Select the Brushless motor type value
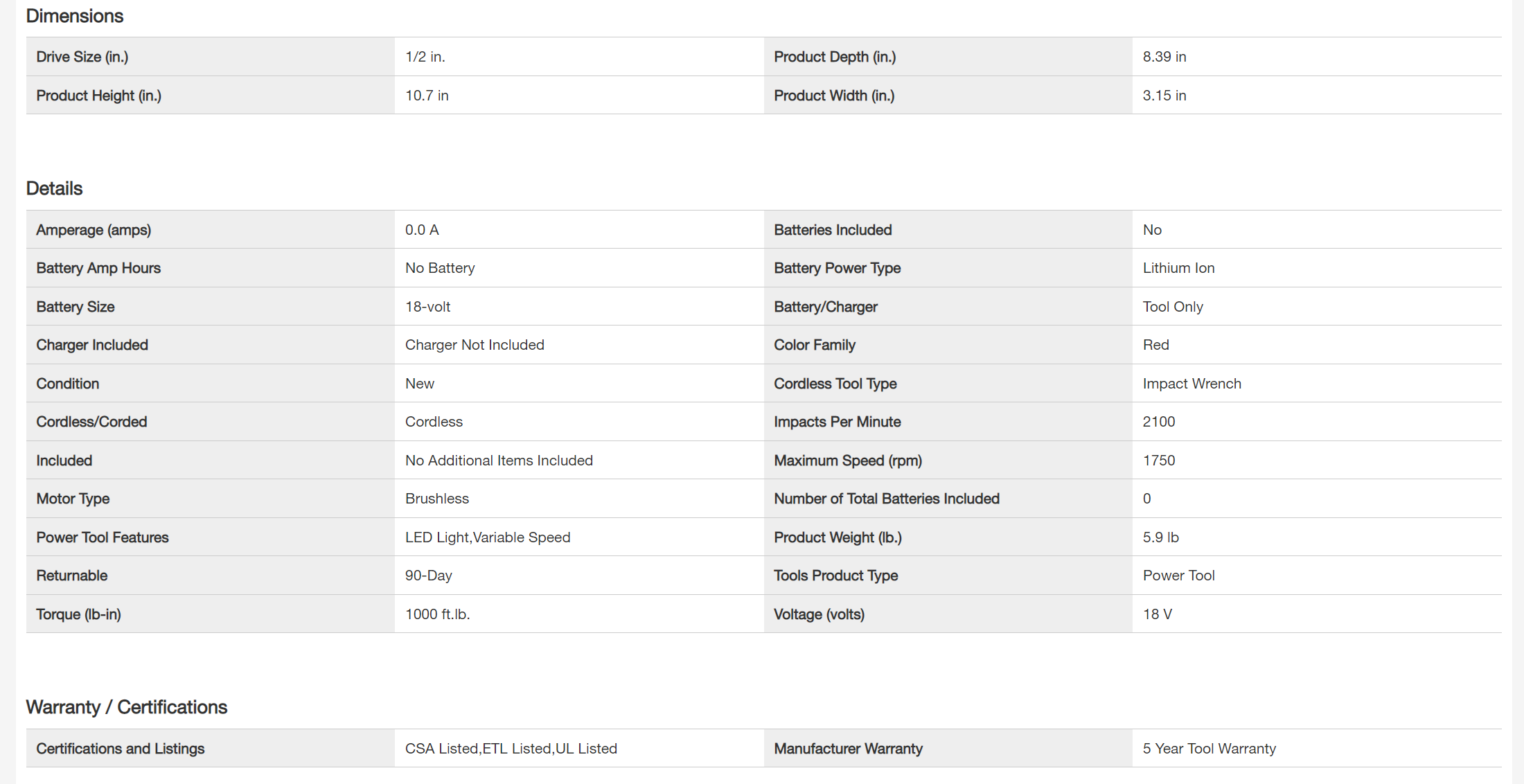The width and height of the screenshot is (1524, 784). [x=437, y=499]
